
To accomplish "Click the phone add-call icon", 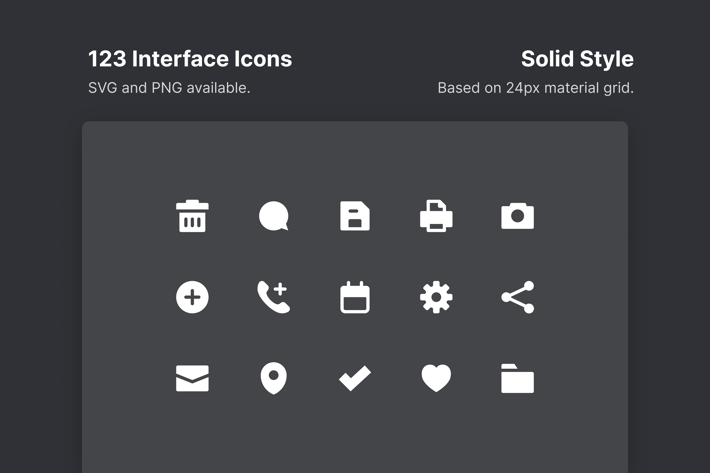I will click(273, 297).
